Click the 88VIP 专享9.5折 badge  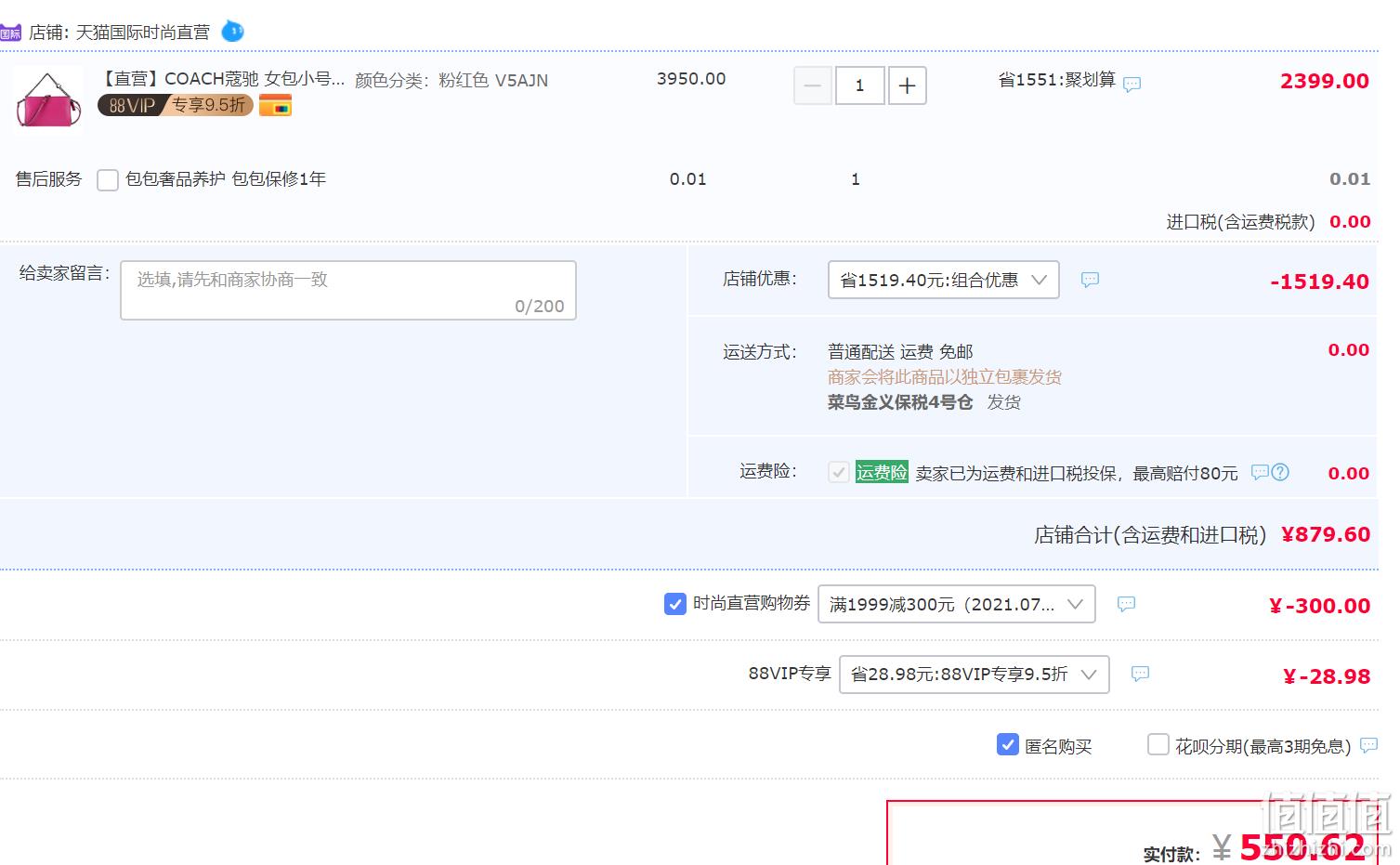[x=175, y=105]
